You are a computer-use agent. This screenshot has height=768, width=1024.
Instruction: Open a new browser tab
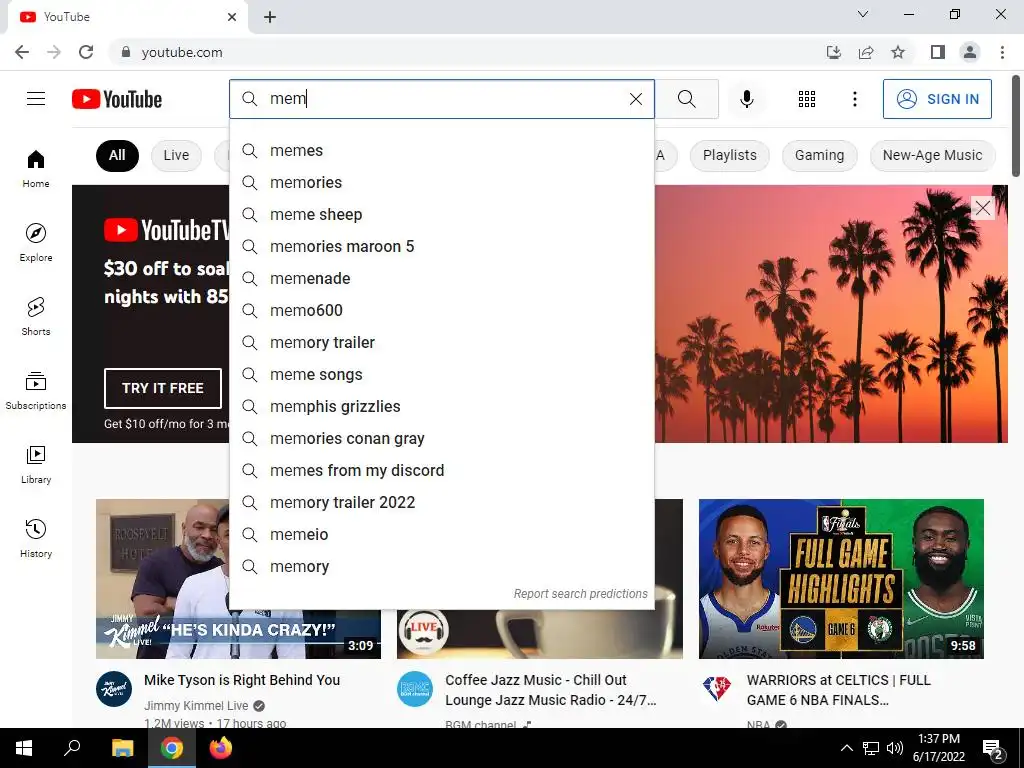tap(270, 17)
